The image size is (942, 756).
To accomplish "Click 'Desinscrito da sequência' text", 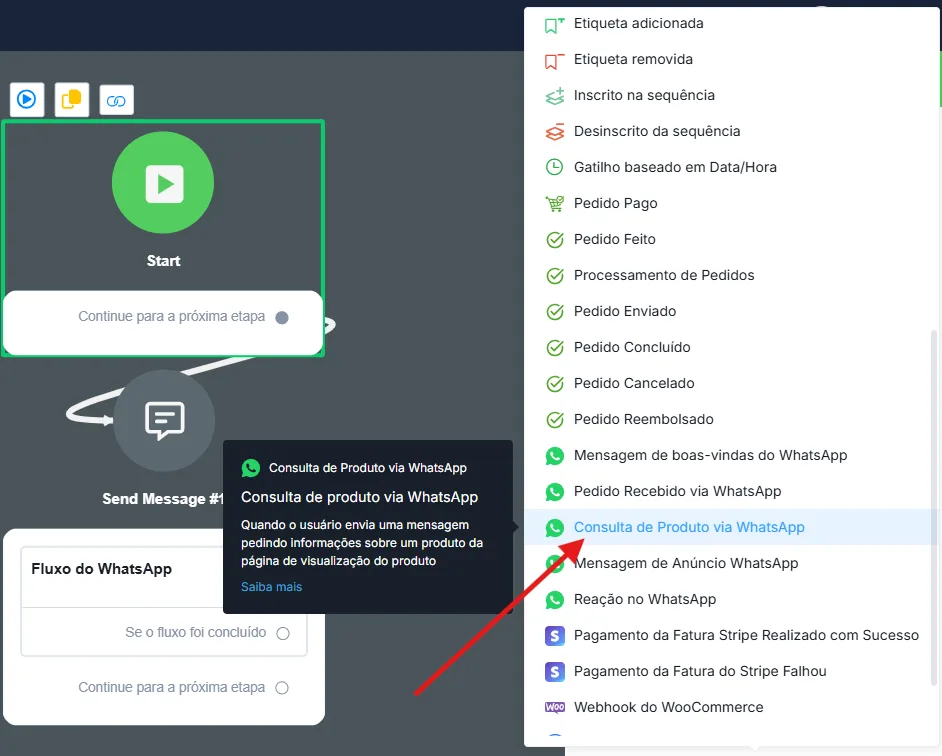I will click(657, 132).
